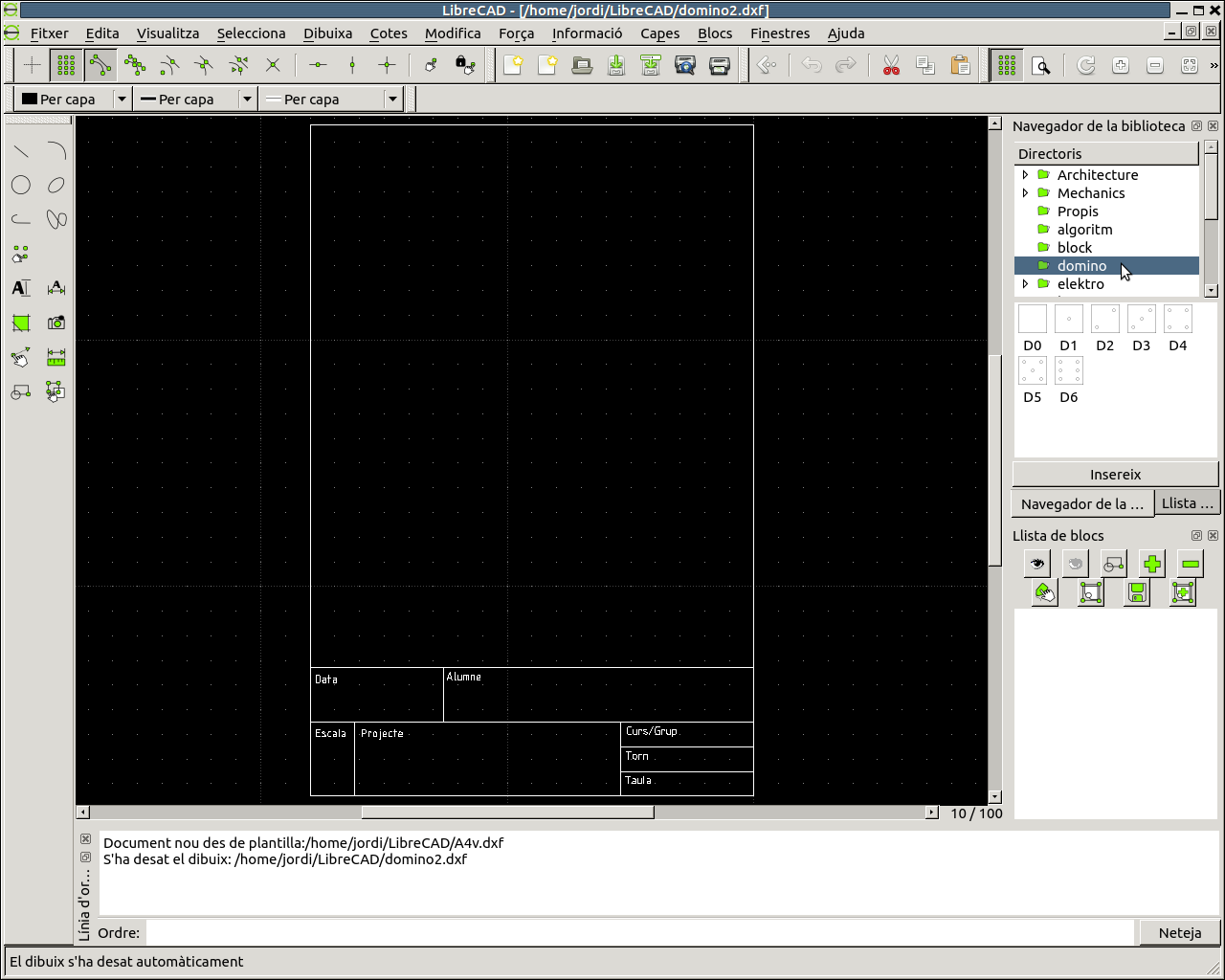
Task: Toggle snap on endpoints
Action: coord(100,65)
